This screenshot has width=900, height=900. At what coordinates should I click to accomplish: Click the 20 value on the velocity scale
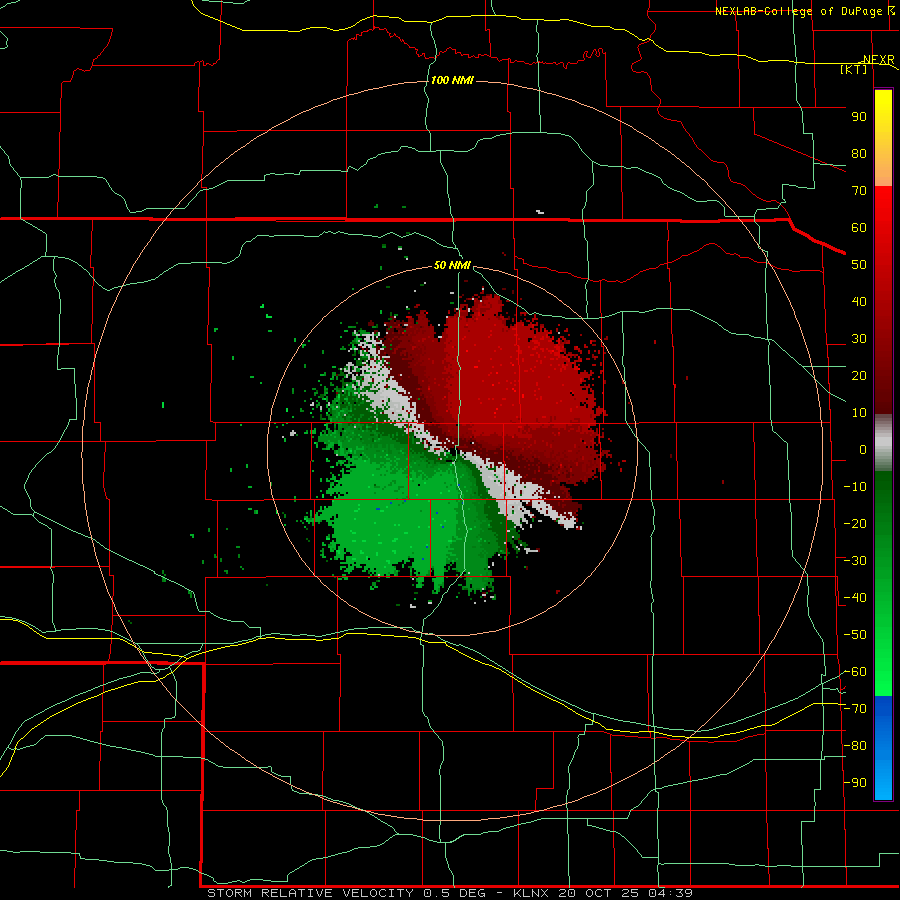[x=859, y=376]
